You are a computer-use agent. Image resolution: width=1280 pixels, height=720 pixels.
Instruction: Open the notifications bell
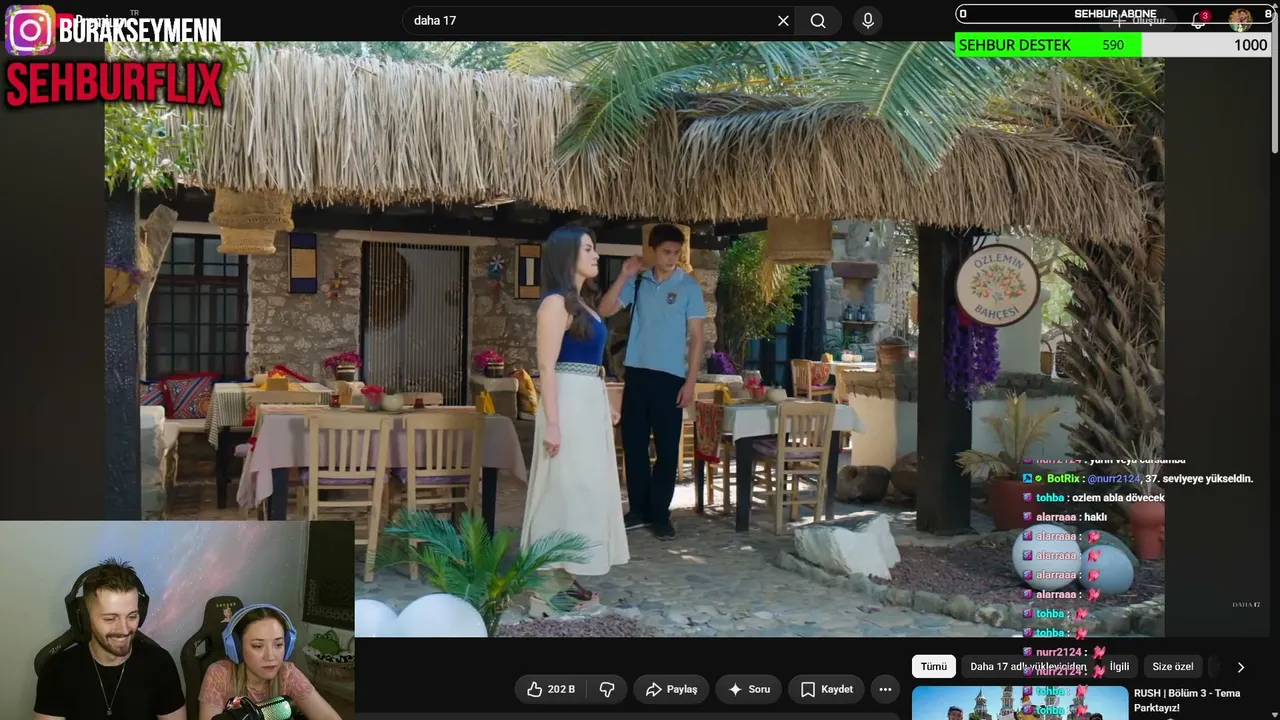(1198, 20)
